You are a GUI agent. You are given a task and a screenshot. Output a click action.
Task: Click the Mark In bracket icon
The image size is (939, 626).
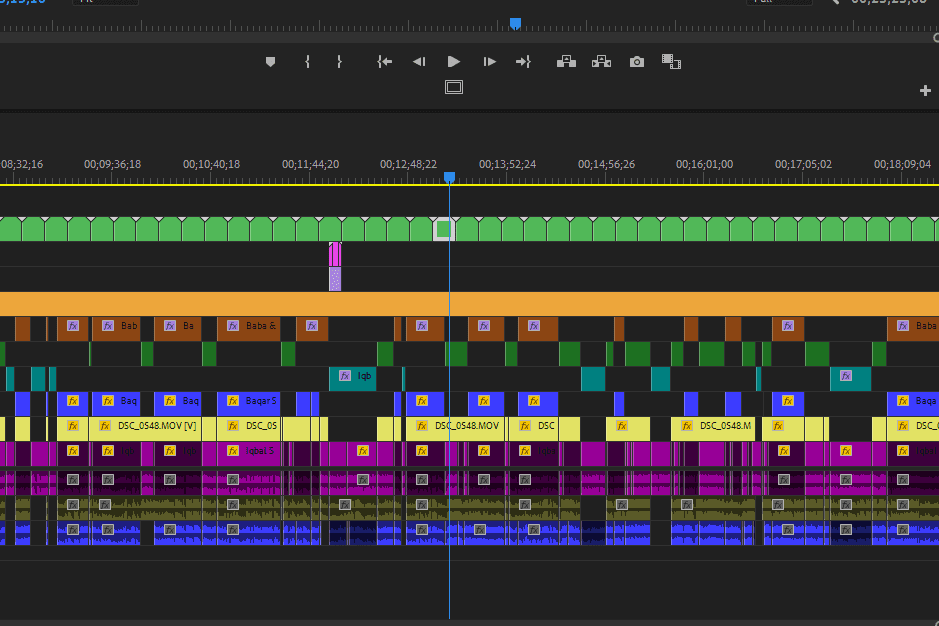307,62
